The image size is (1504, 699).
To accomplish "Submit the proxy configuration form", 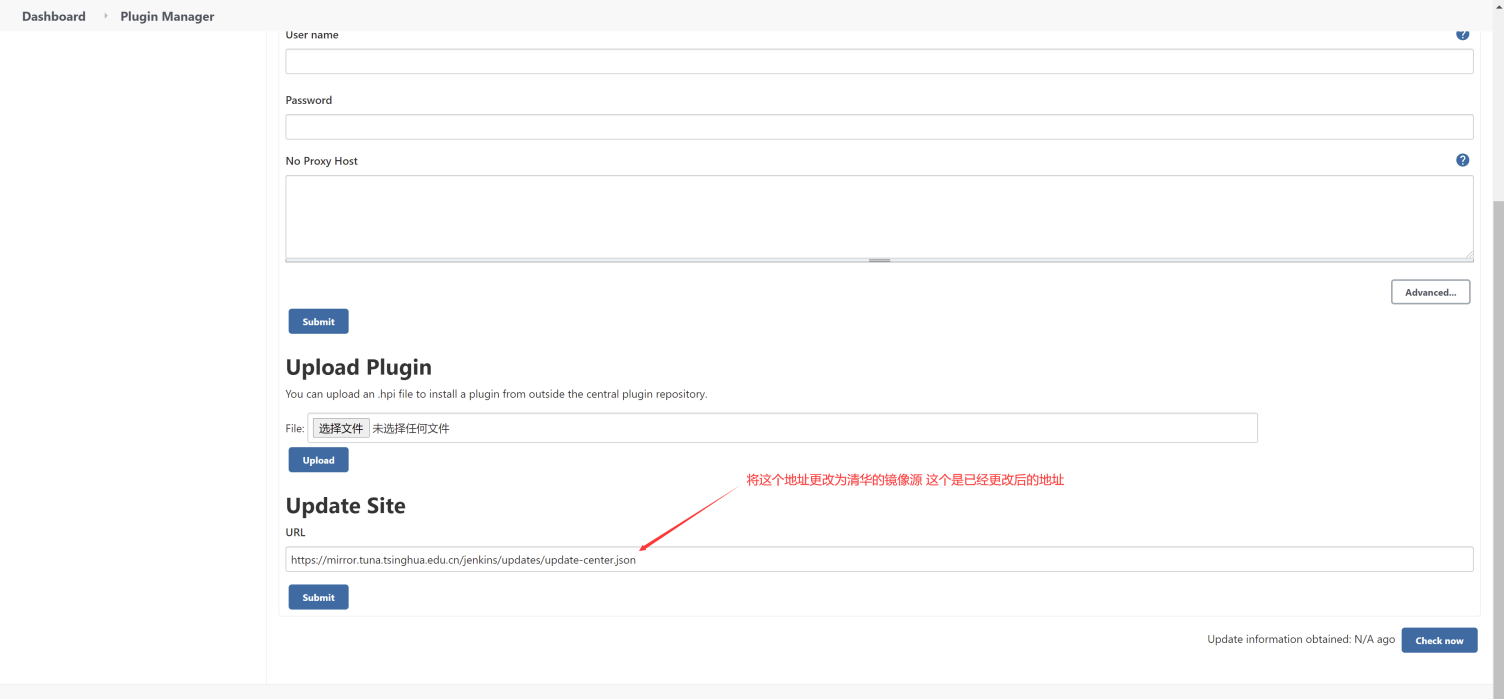I will pos(318,322).
